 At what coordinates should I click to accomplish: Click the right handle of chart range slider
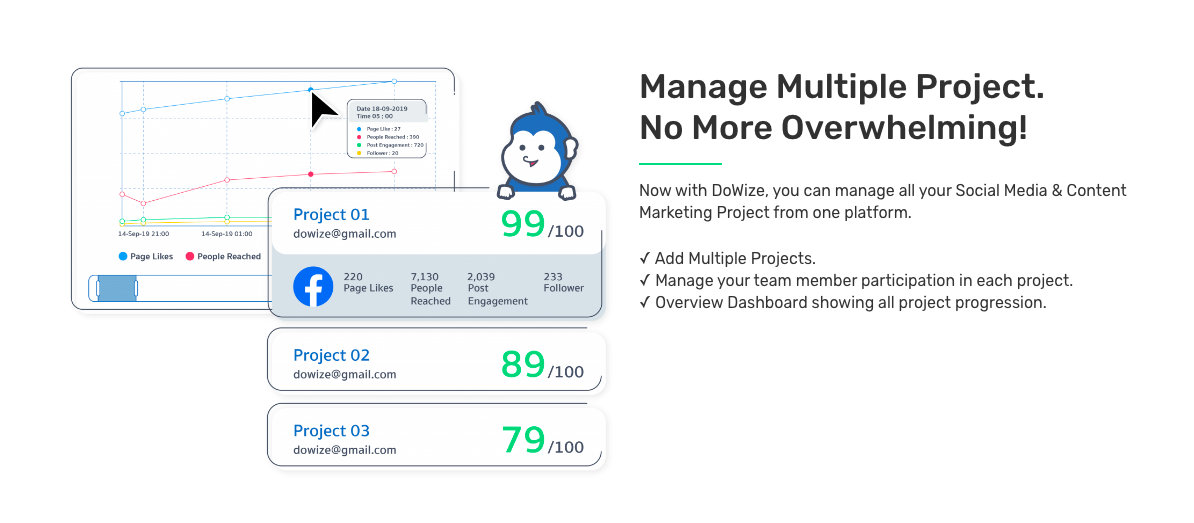[137, 289]
